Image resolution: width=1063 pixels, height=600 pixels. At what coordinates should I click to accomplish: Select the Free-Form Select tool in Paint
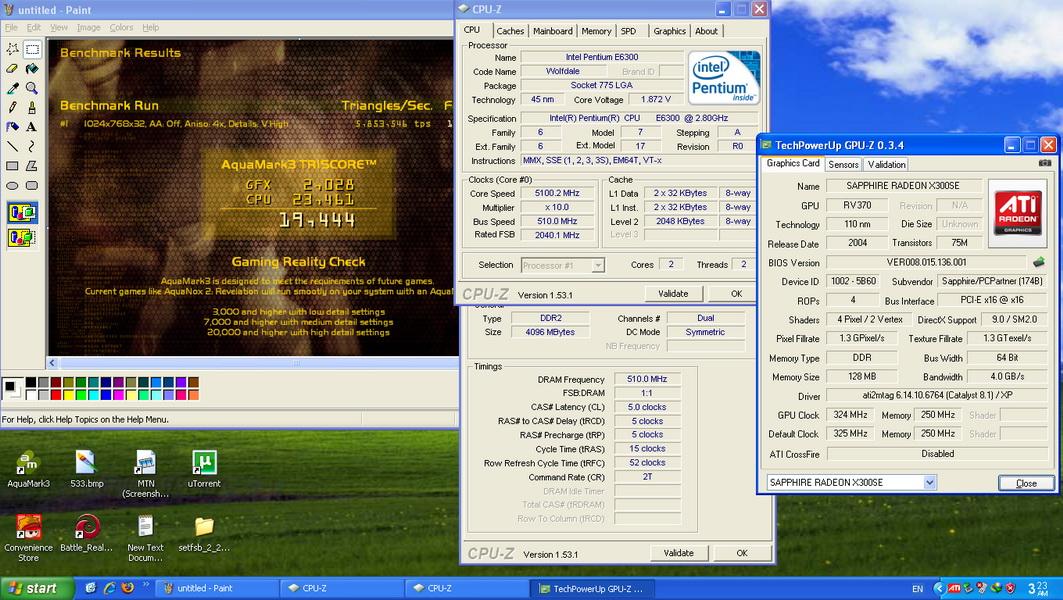[12, 49]
